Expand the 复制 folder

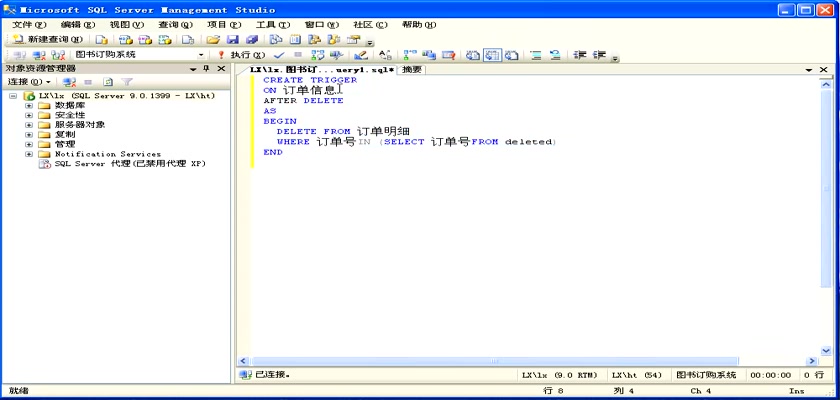pyautogui.click(x=28, y=134)
